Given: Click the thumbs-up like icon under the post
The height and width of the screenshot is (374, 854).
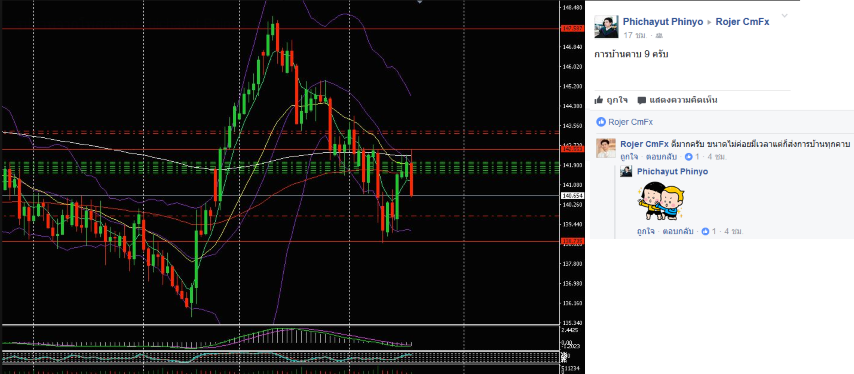Looking at the screenshot, I should pyautogui.click(x=599, y=100).
